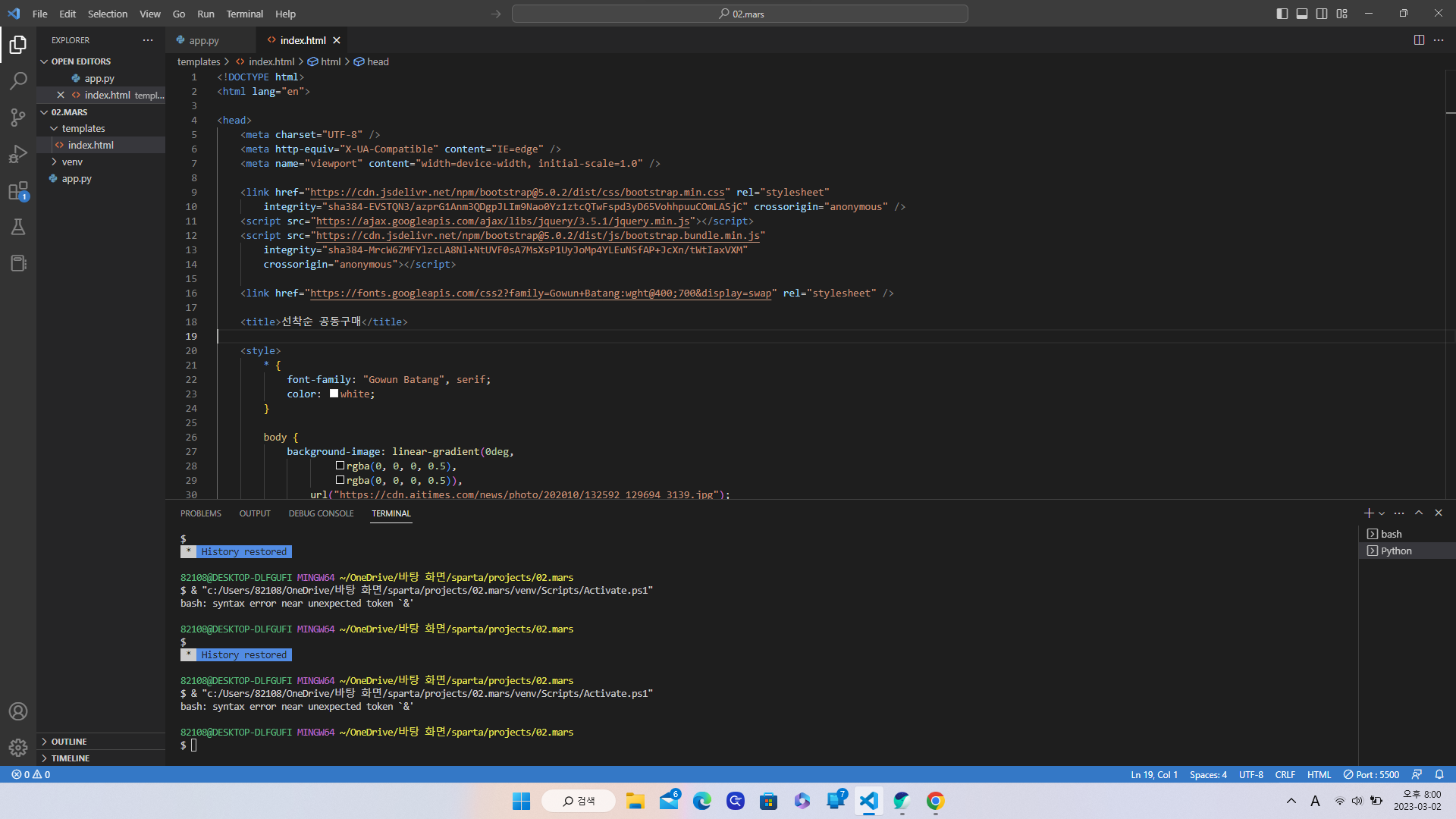Click the Windows Start button
Viewport: 1456px width, 819px height.
521,801
